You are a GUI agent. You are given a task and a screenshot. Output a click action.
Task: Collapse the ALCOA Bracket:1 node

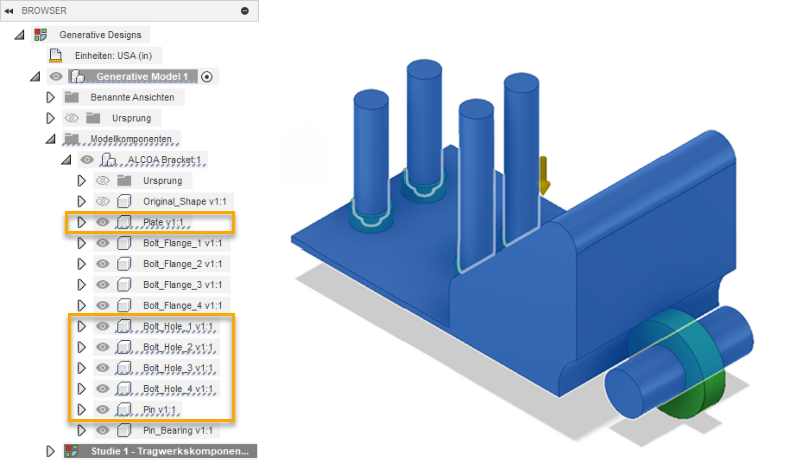[x=66, y=160]
